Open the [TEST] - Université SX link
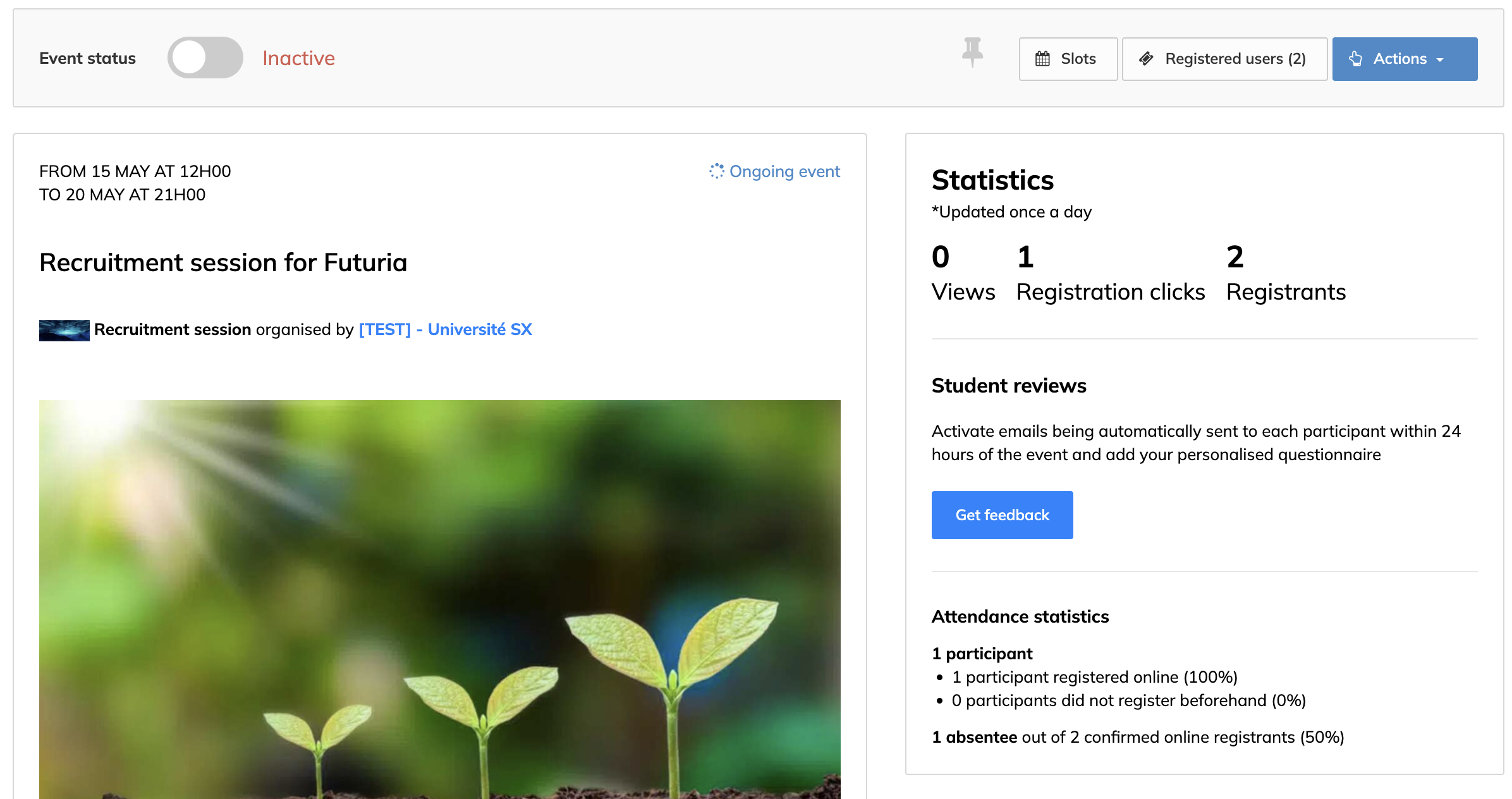 445,329
